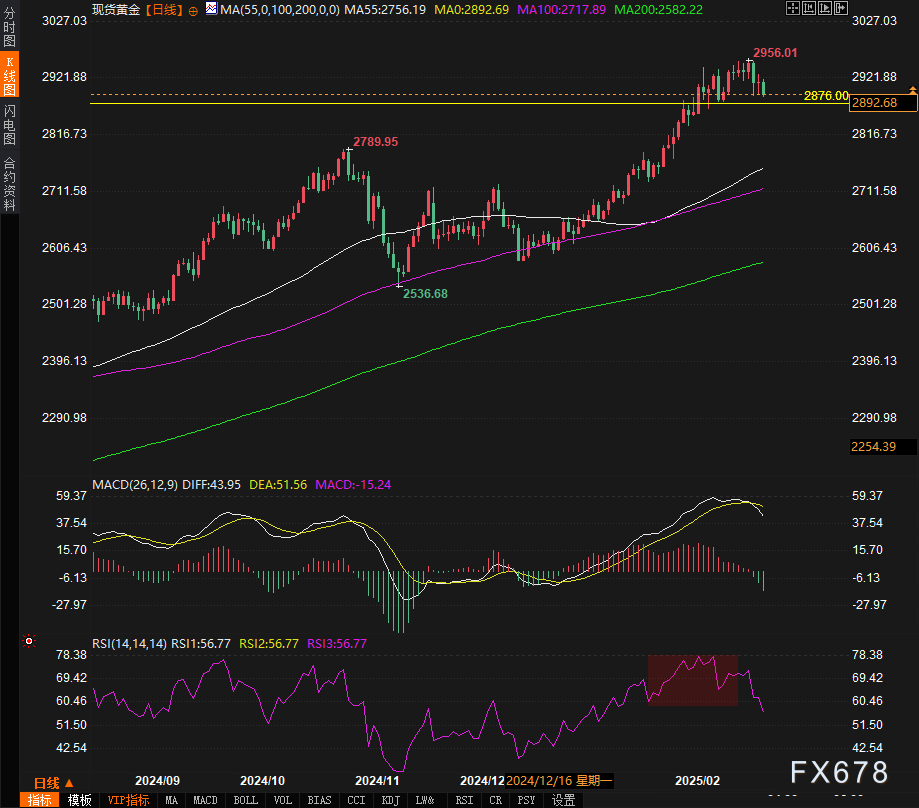Open the 设置 settings option

pos(562,800)
